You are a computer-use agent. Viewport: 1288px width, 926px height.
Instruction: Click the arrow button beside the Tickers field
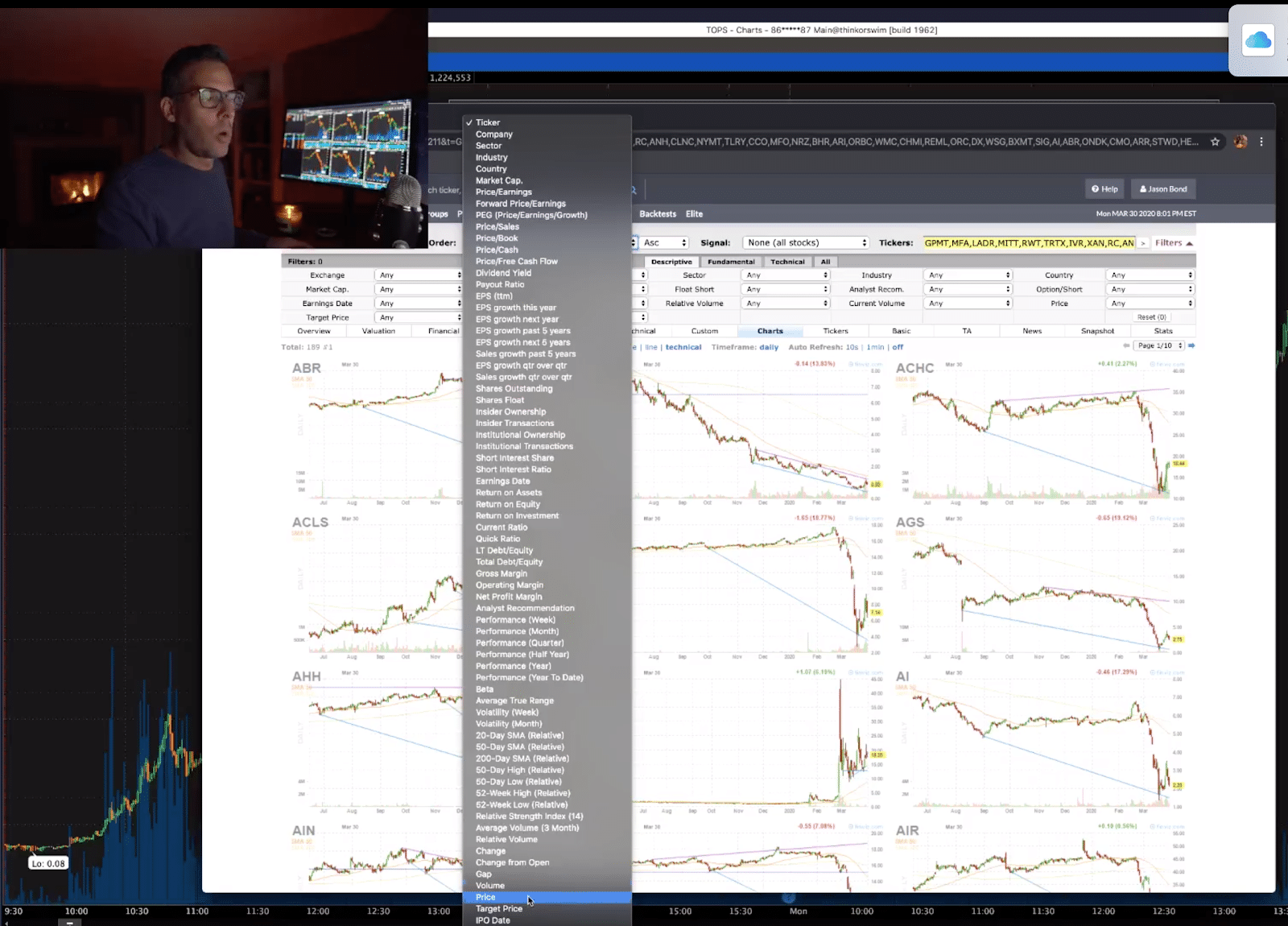click(x=1142, y=243)
